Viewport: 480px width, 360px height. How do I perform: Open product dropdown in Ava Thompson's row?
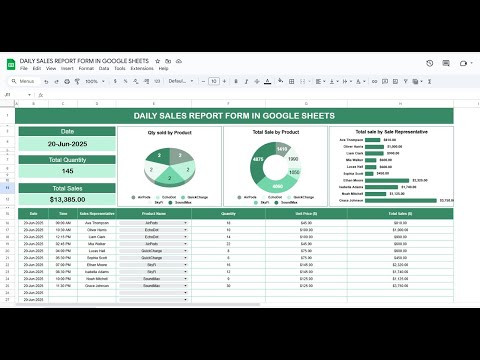185,223
